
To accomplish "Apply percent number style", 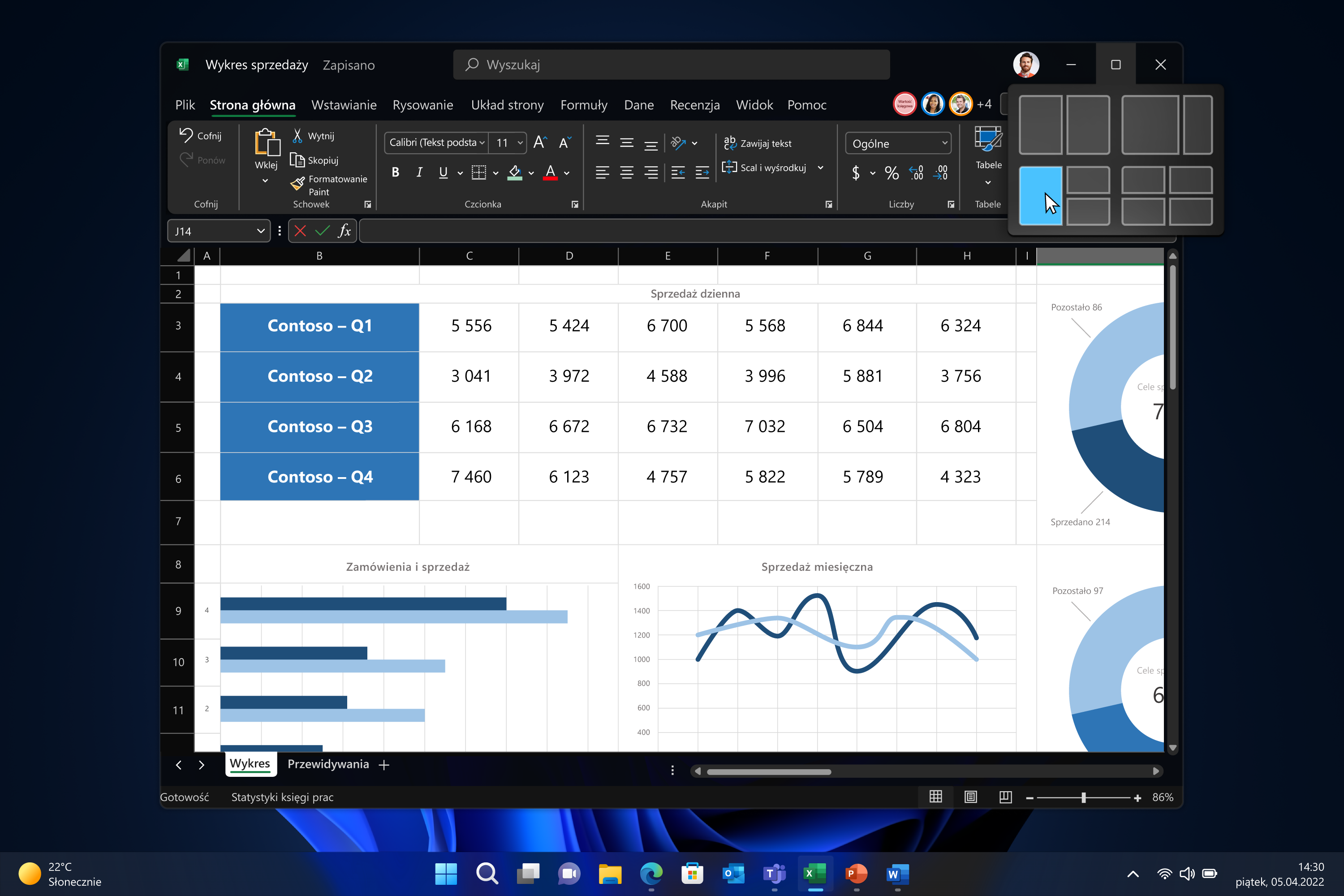I will point(892,173).
